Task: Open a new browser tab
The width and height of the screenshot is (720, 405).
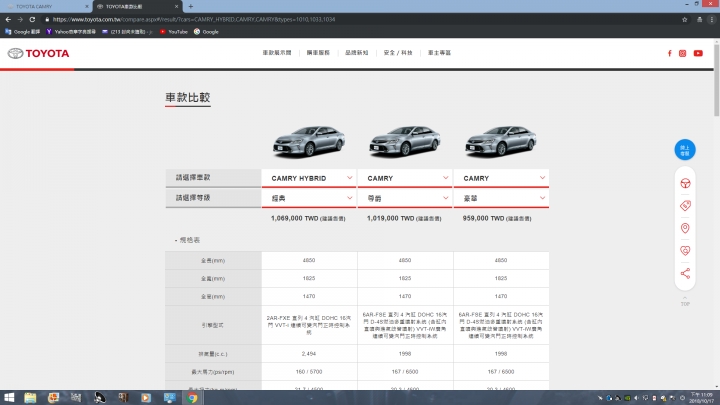Action: (x=191, y=6)
